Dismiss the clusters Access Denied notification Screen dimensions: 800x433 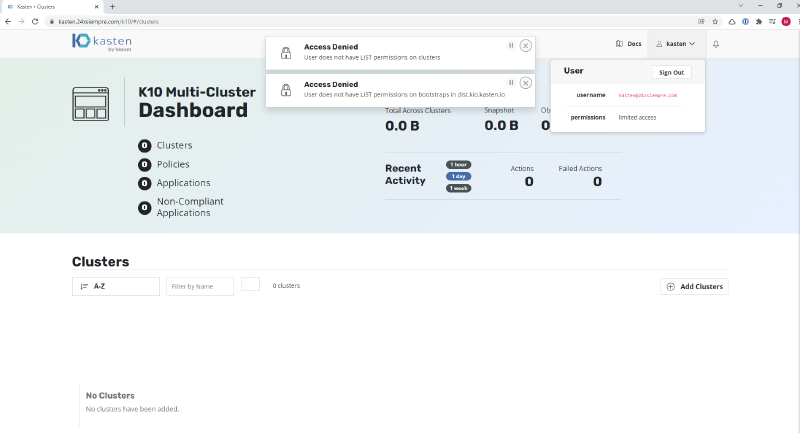[526, 46]
